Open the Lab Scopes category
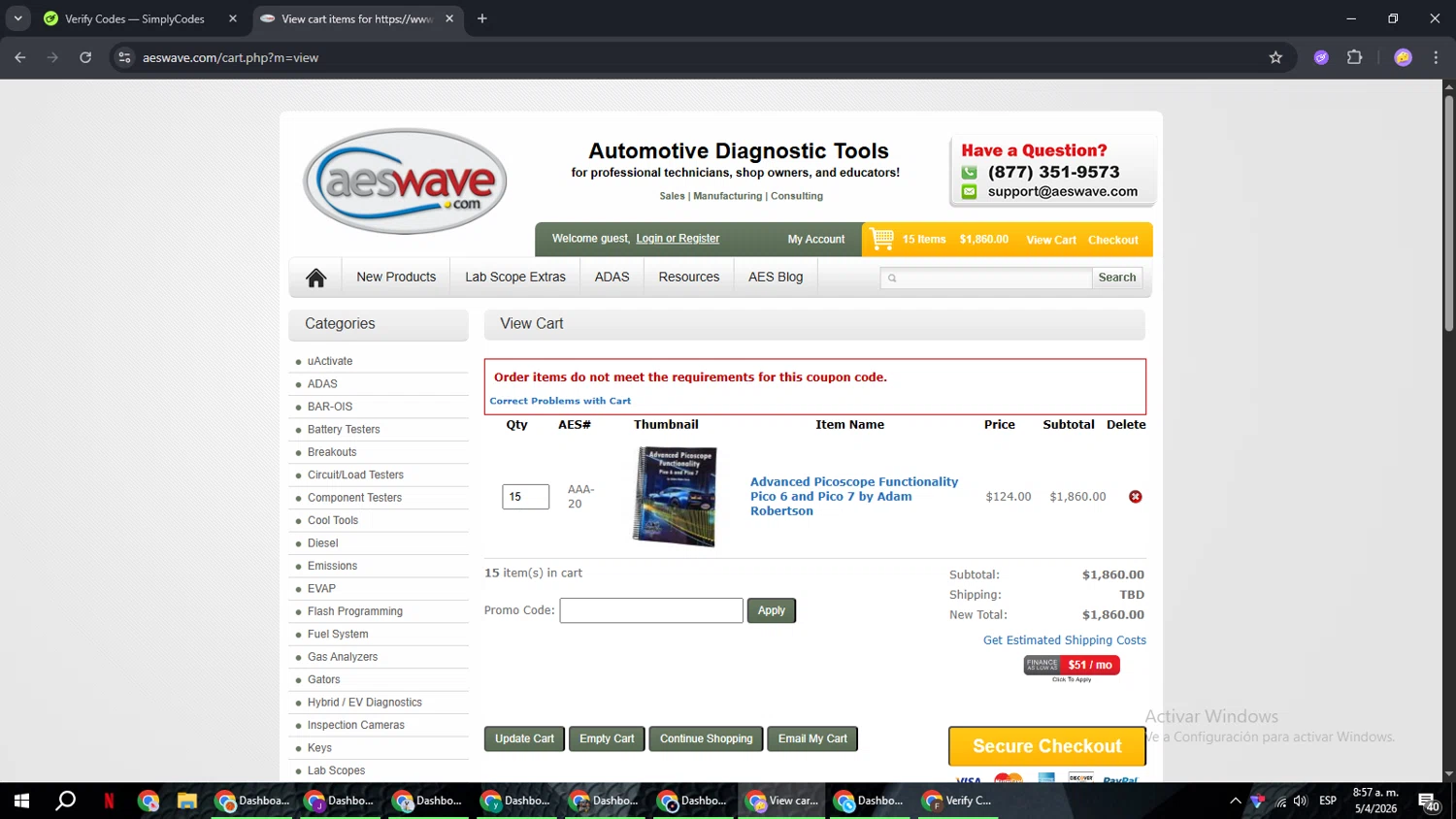The height and width of the screenshot is (819, 1456). point(337,770)
